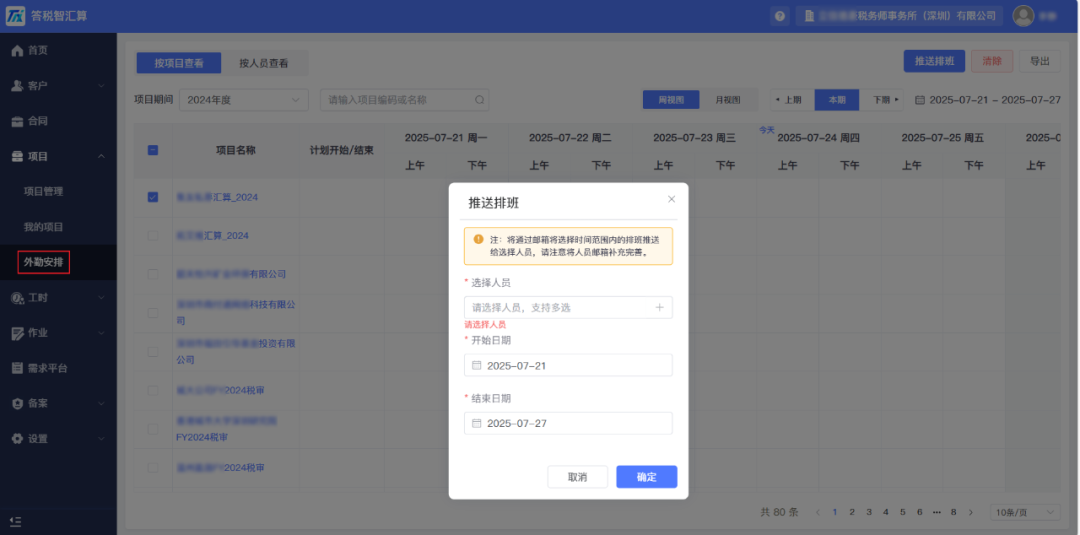Screen dimensions: 1080x535
Task: Close the 推送排班 dialog
Action: [672, 199]
